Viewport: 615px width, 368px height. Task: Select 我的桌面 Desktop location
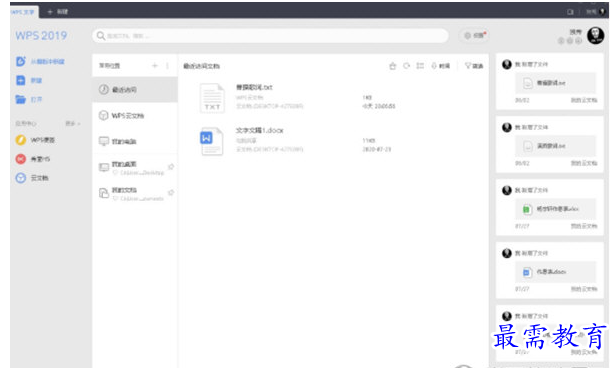[135, 167]
